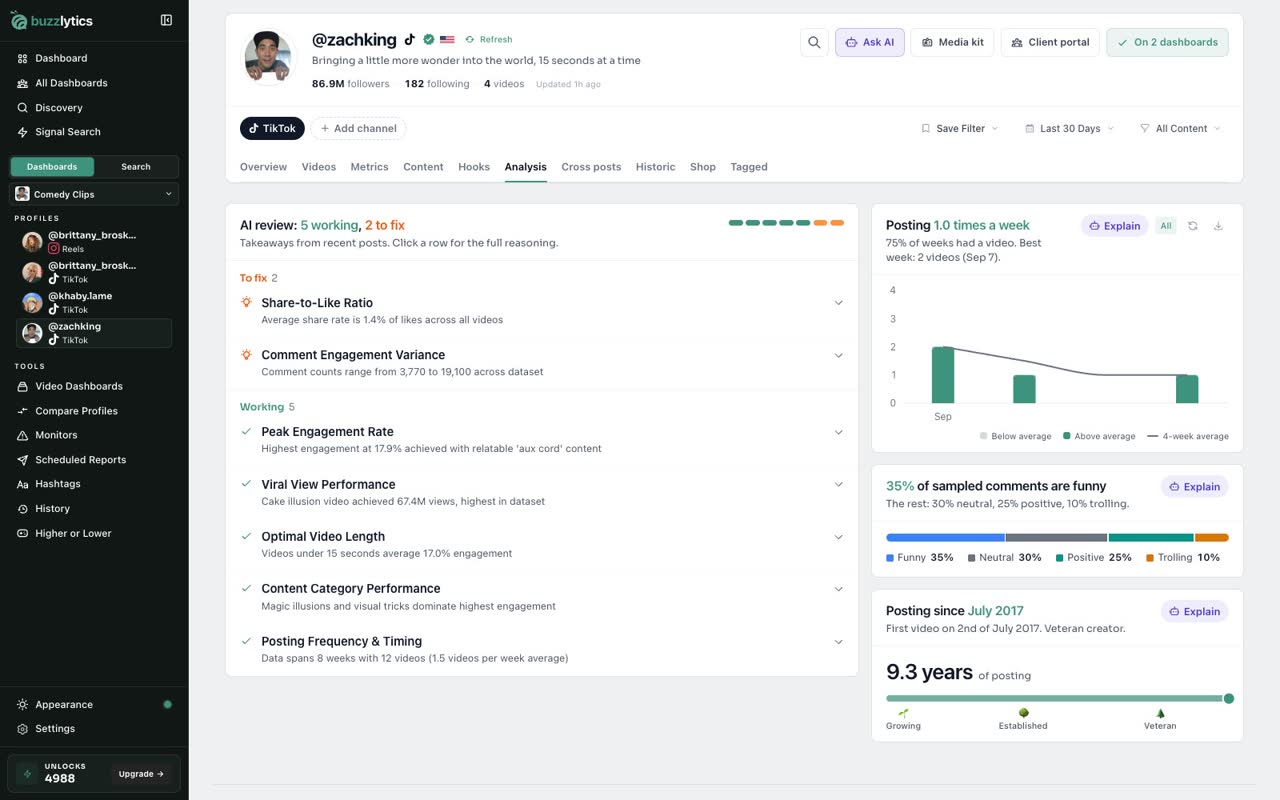This screenshot has height=800, width=1280.
Task: Switch sidebar to Dashboards mode
Action: (x=52, y=167)
